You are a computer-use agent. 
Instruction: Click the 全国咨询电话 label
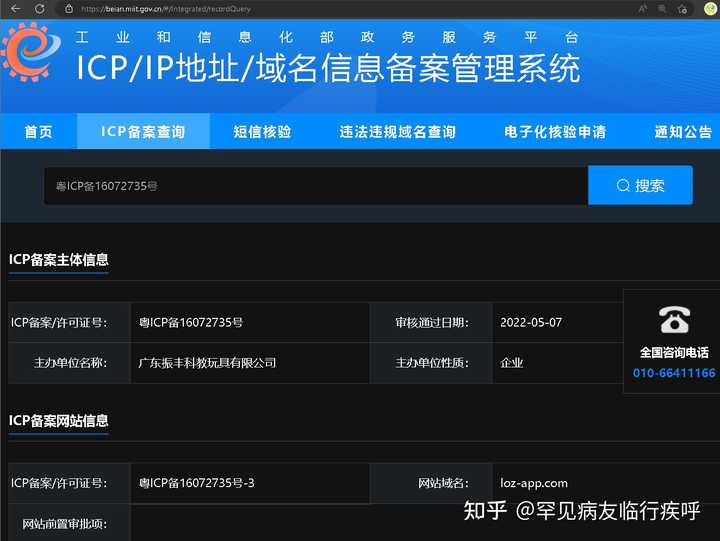(674, 353)
